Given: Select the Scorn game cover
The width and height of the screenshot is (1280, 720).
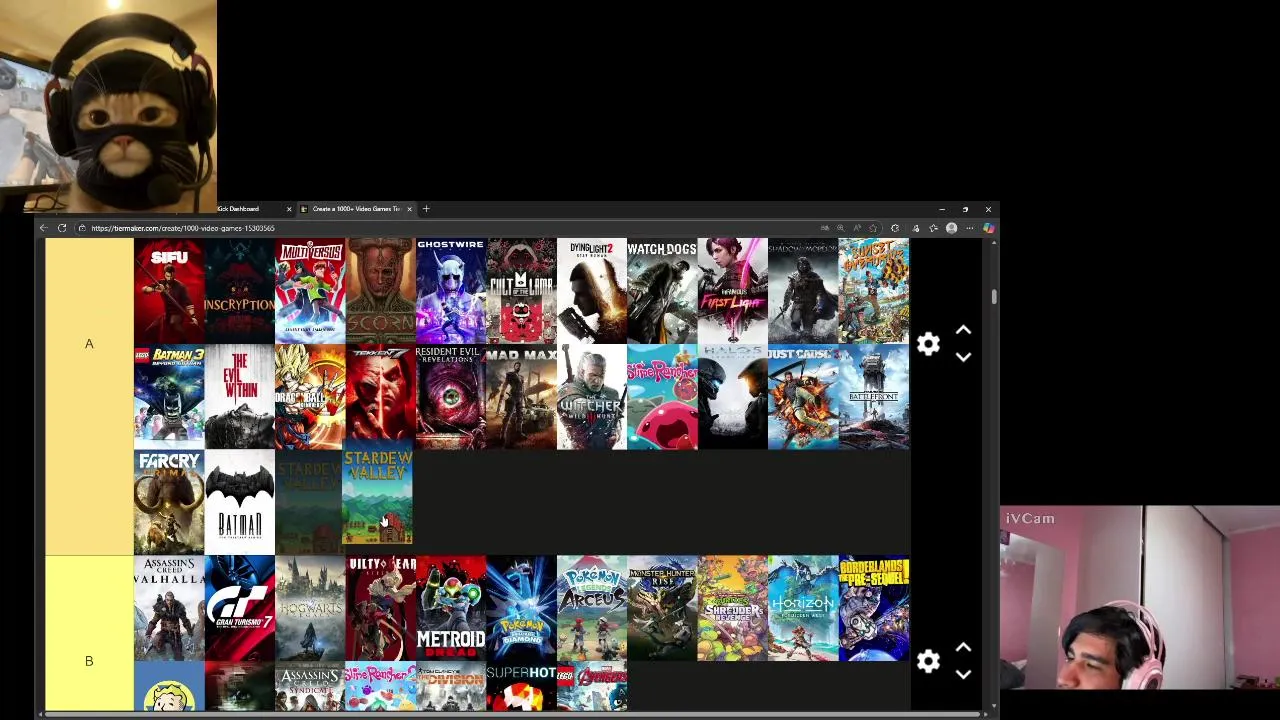Looking at the screenshot, I should click(x=380, y=291).
